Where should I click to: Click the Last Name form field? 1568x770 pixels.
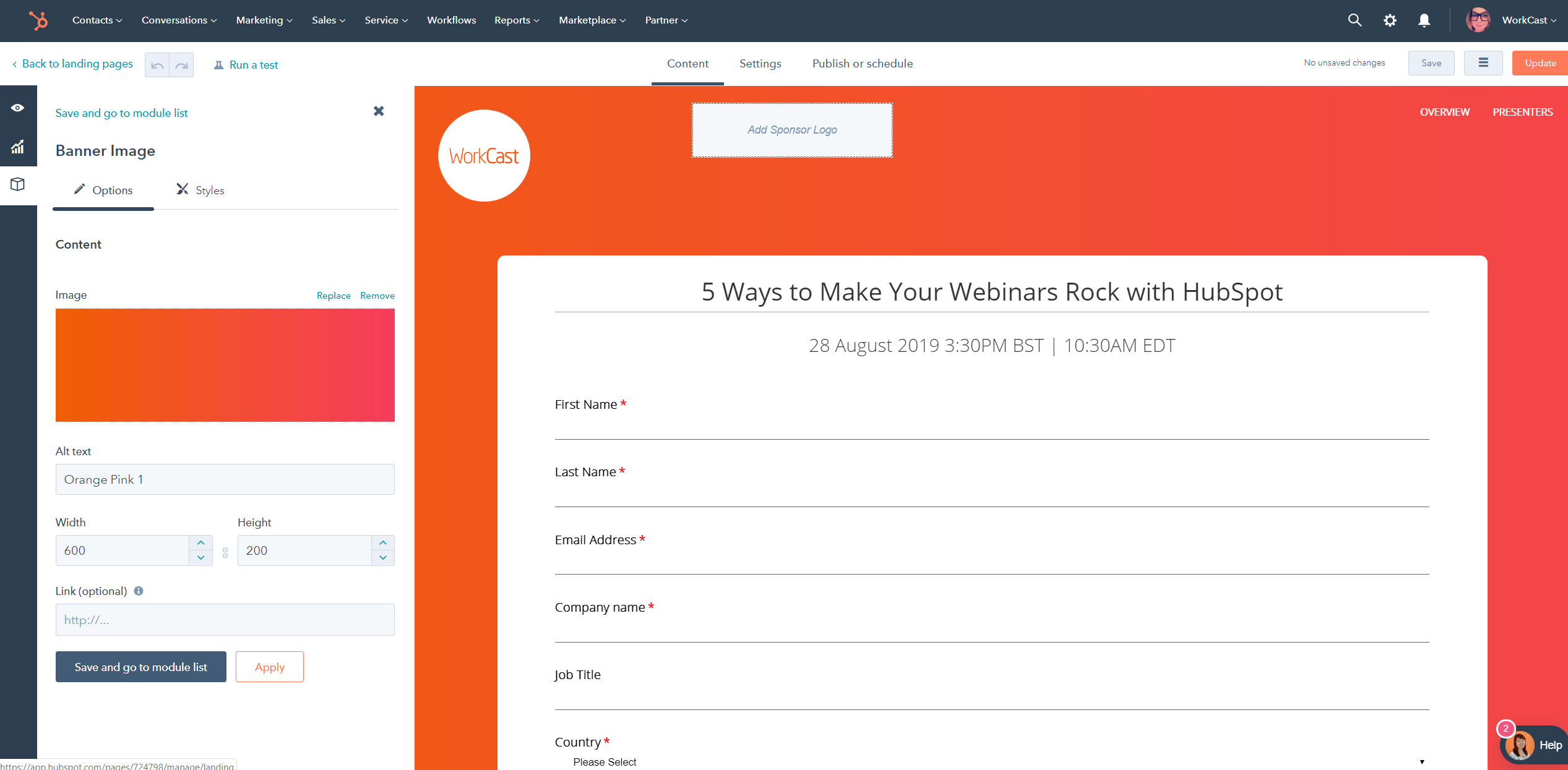(992, 494)
